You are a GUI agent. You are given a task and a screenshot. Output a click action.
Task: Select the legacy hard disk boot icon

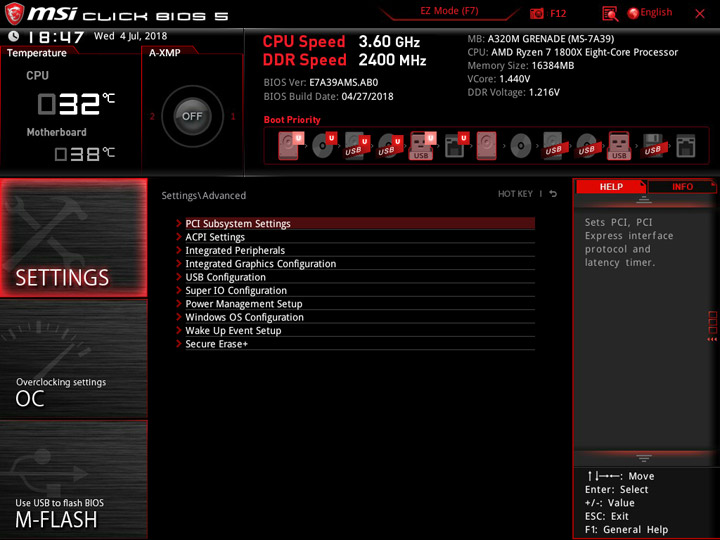(x=487, y=146)
